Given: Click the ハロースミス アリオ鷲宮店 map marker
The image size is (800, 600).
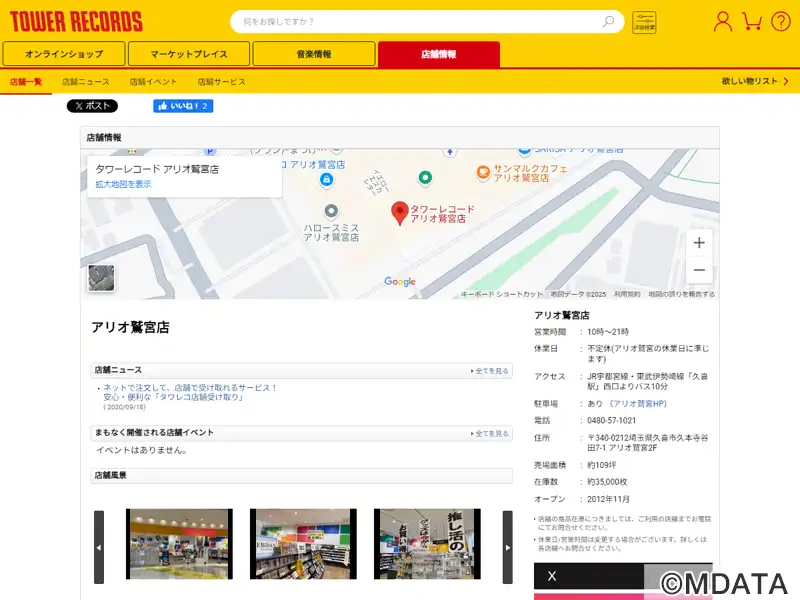Looking at the screenshot, I should [331, 211].
